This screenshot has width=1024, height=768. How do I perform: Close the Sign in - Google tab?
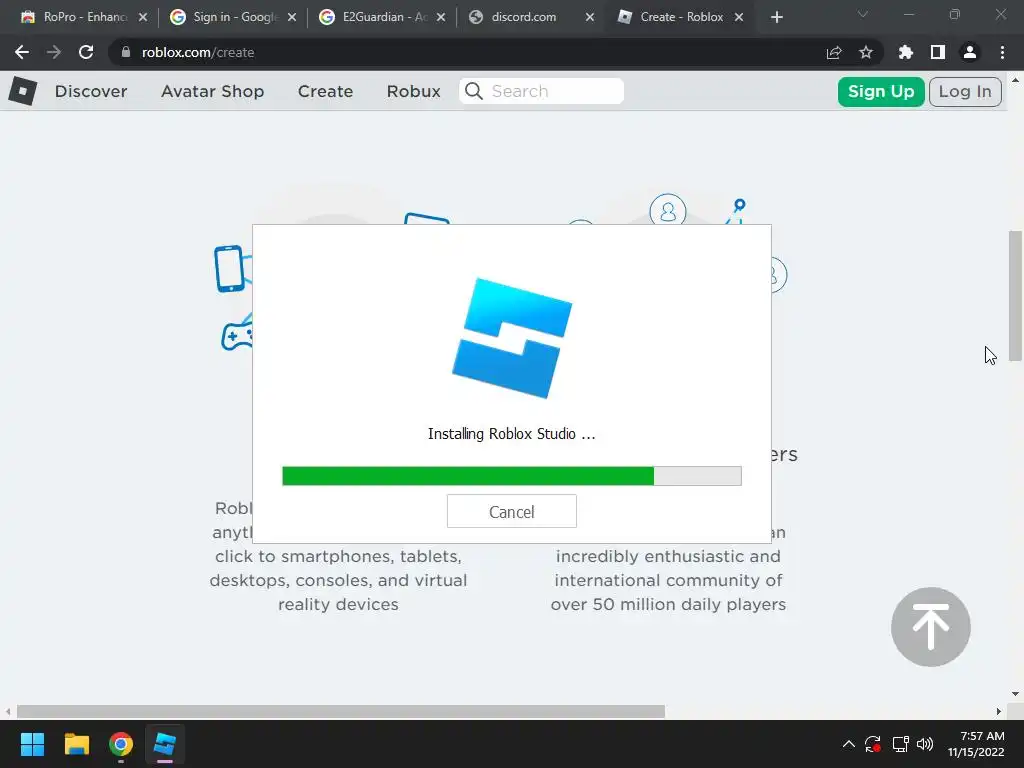tap(292, 17)
